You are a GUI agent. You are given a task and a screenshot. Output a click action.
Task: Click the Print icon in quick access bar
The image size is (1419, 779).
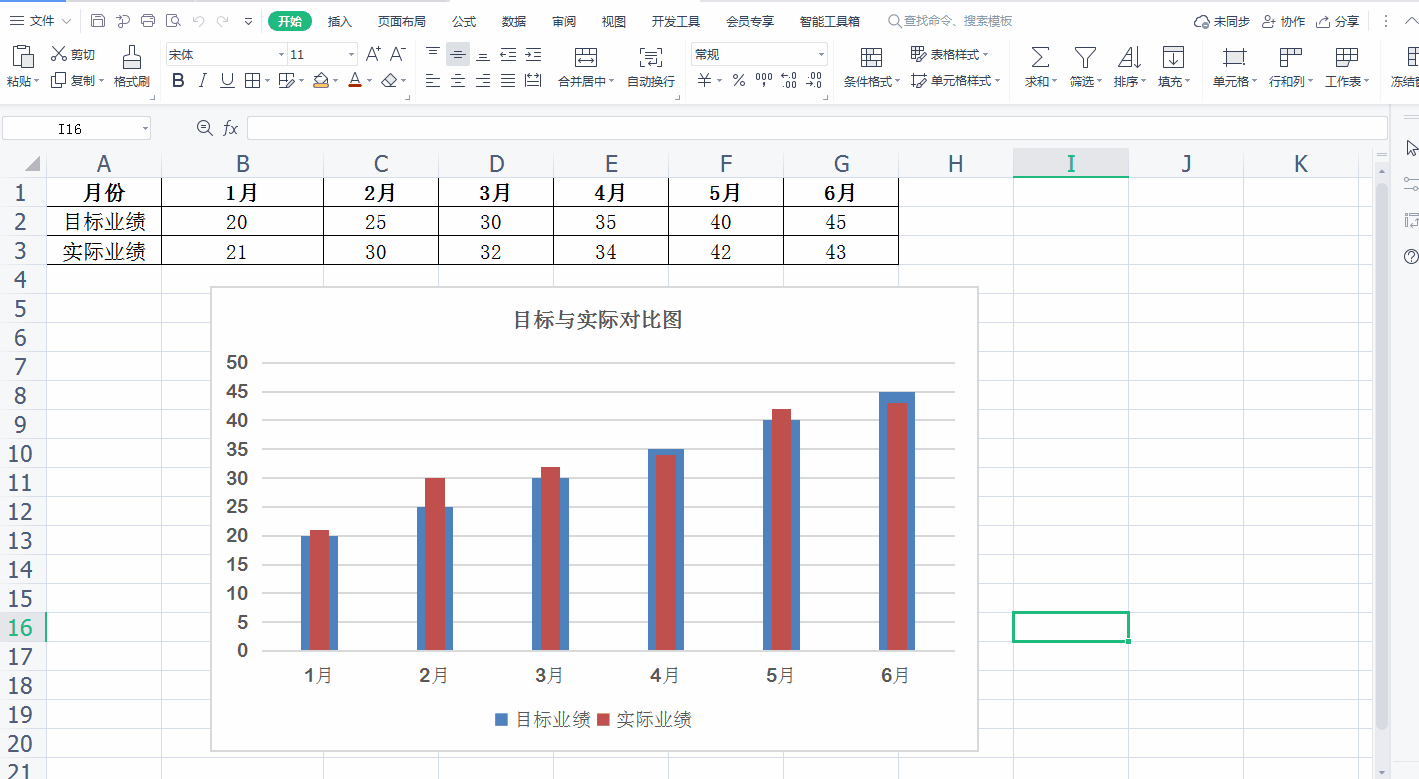[148, 21]
